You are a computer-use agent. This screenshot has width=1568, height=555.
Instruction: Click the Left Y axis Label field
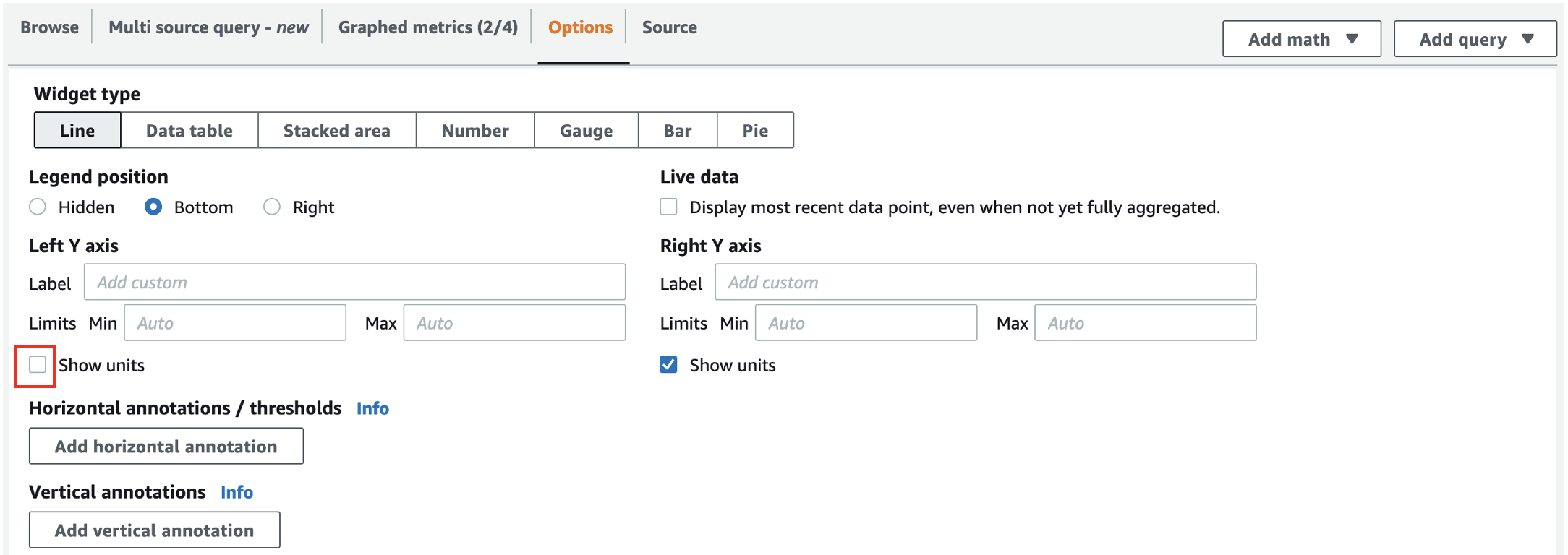tap(354, 283)
